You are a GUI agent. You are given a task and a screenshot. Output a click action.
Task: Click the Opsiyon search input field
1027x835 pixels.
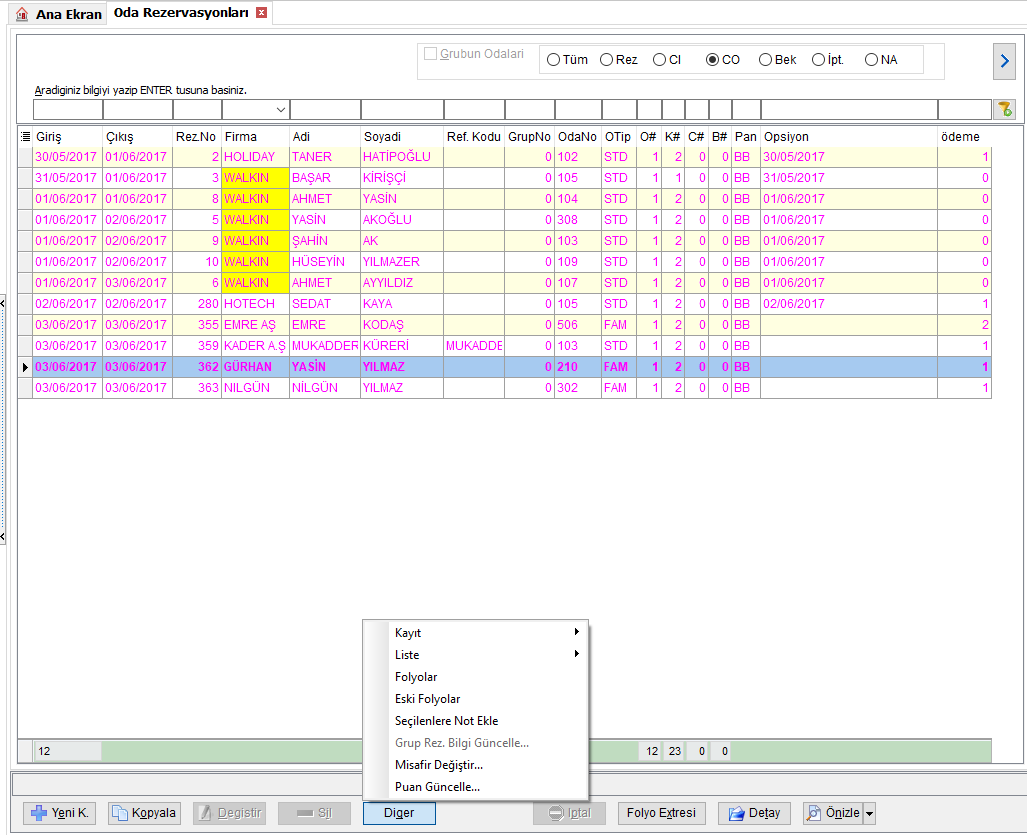point(849,109)
